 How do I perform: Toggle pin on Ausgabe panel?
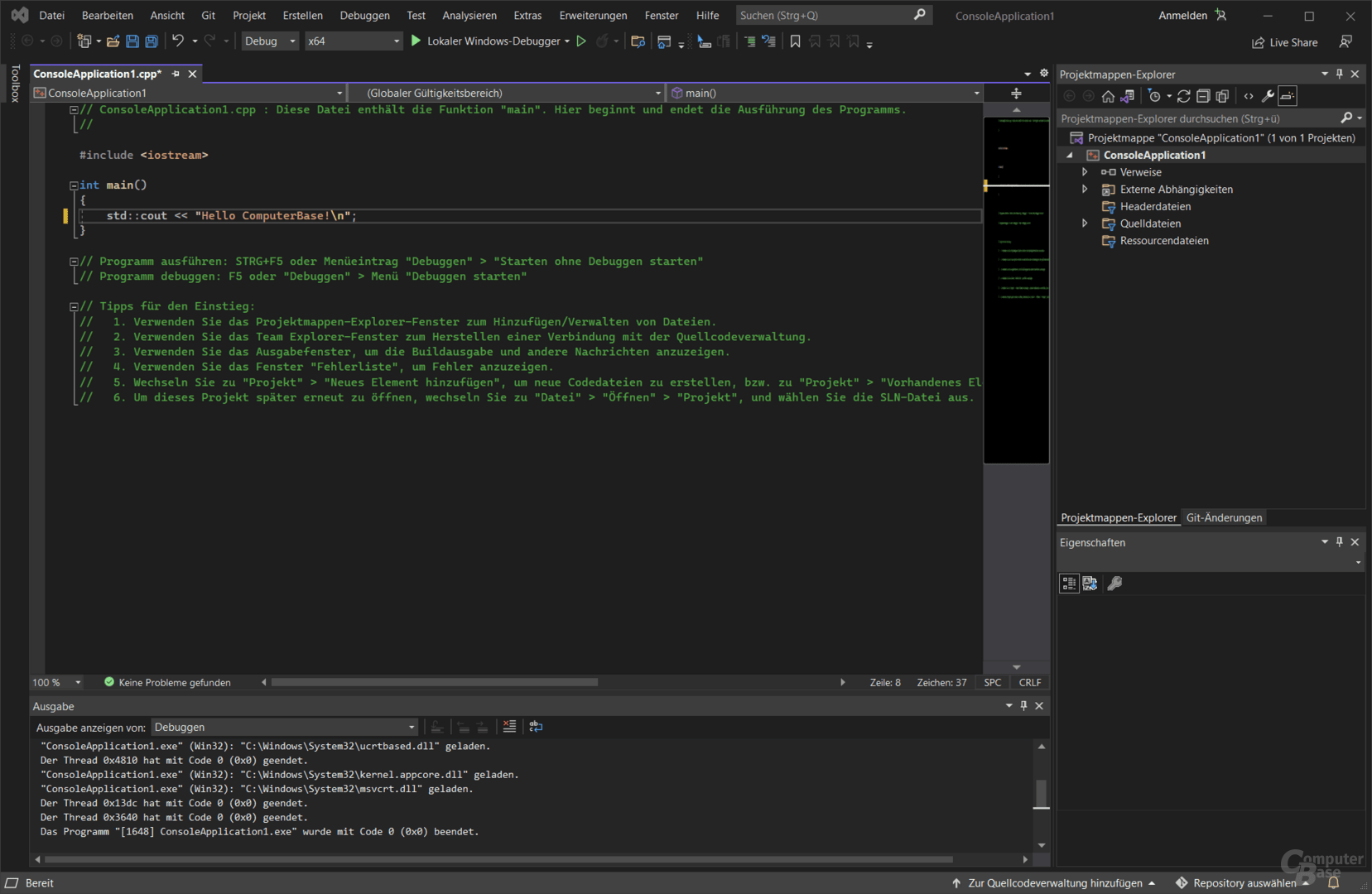(x=1023, y=706)
